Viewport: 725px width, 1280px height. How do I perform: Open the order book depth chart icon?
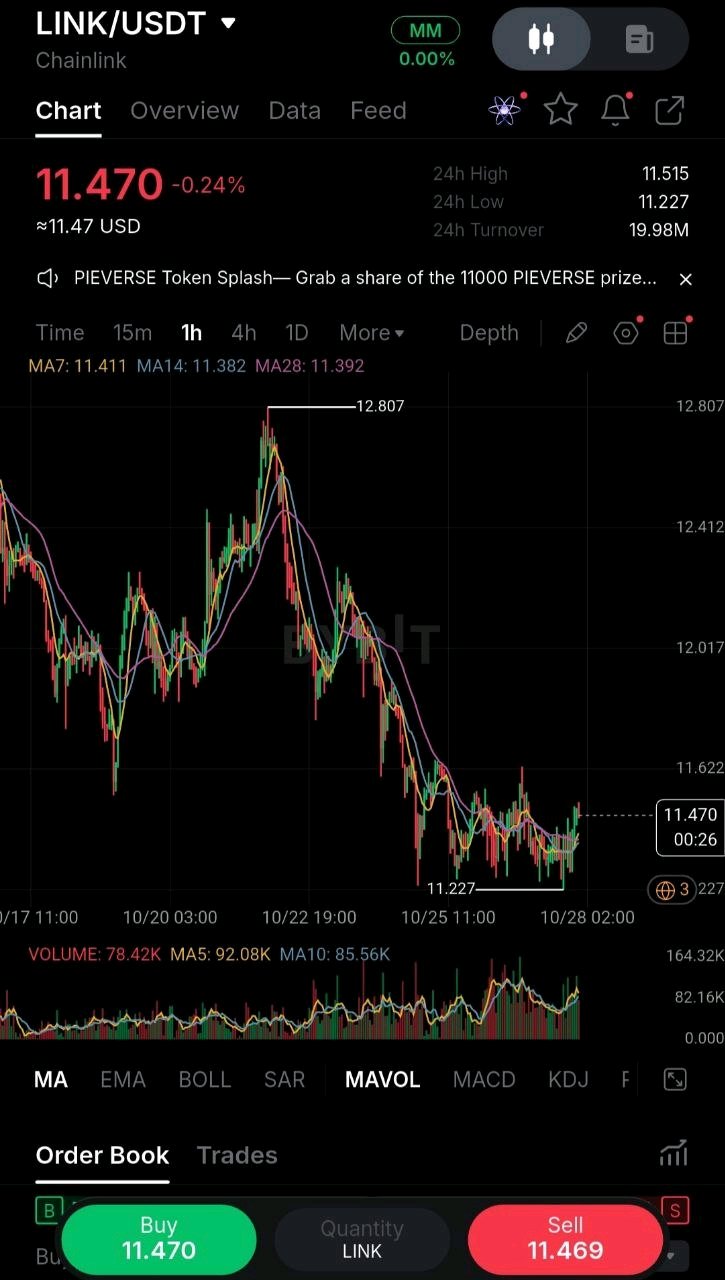pyautogui.click(x=674, y=1153)
